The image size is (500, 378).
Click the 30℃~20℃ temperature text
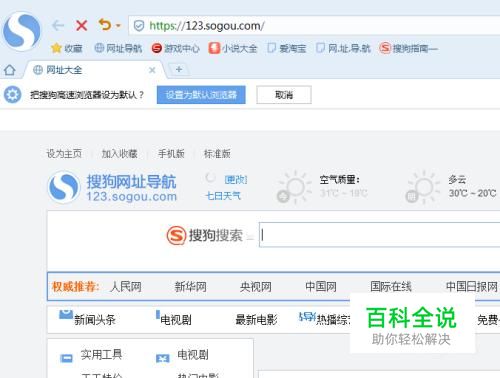pyautogui.click(x=472, y=193)
